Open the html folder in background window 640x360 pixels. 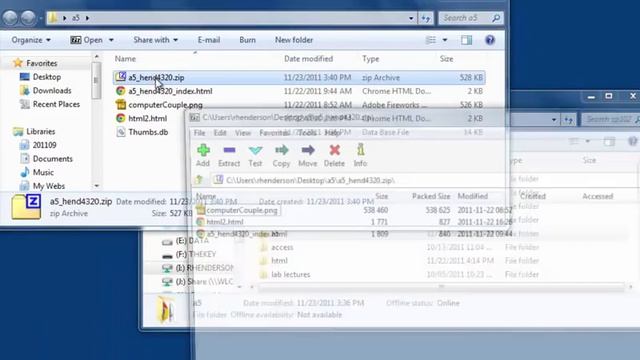point(279,261)
